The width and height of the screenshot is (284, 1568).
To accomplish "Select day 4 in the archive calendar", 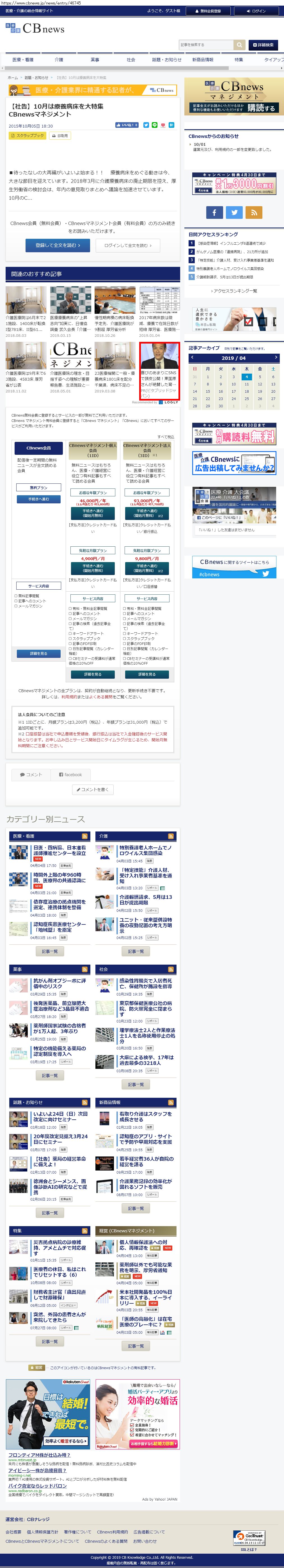I will 246,377.
